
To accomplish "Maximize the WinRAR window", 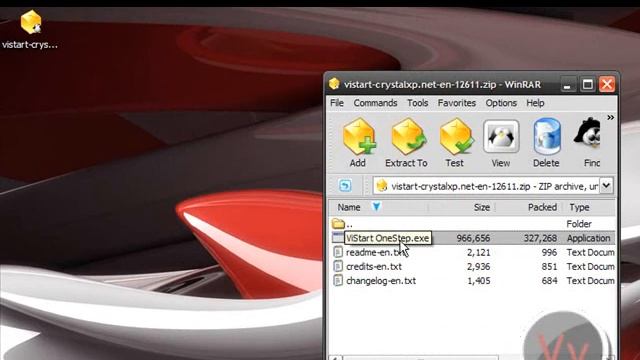I will click(587, 85).
